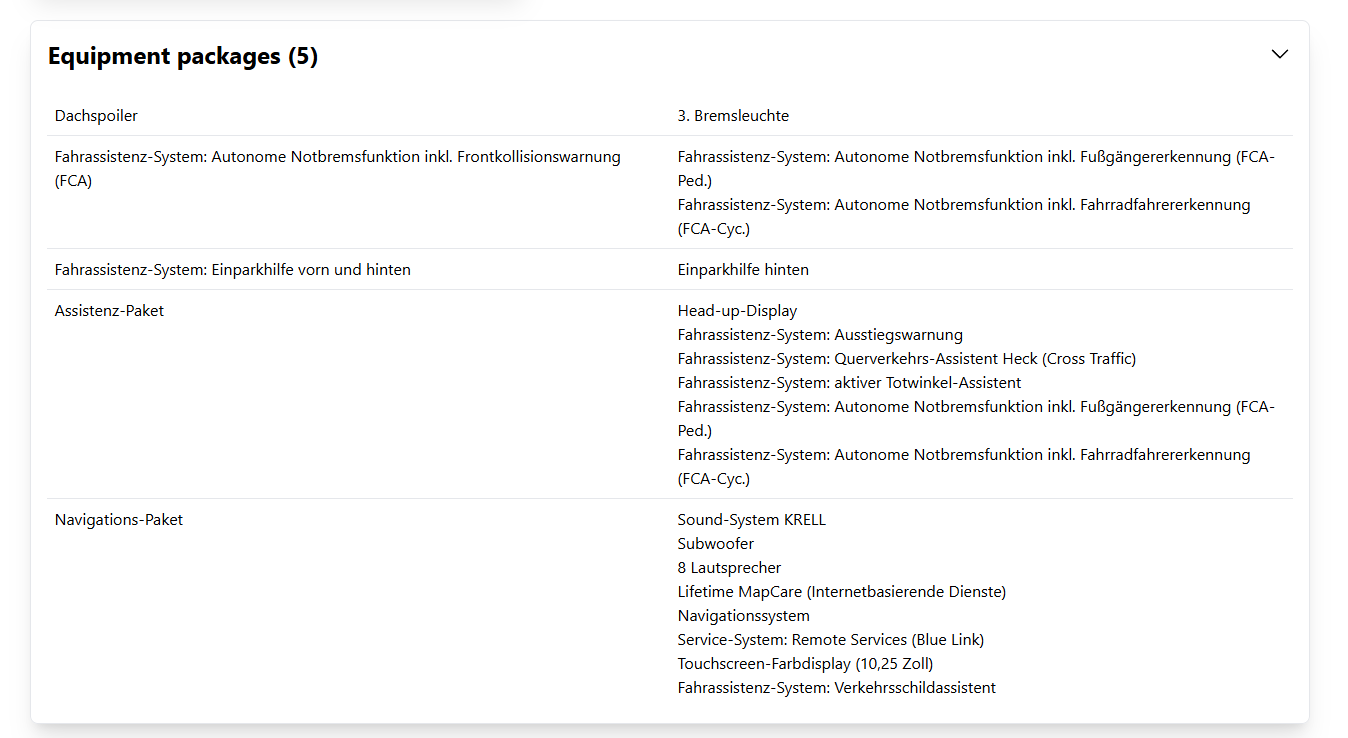Collapse the Equipment packages section chevron
This screenshot has width=1348, height=738.
pos(1279,54)
